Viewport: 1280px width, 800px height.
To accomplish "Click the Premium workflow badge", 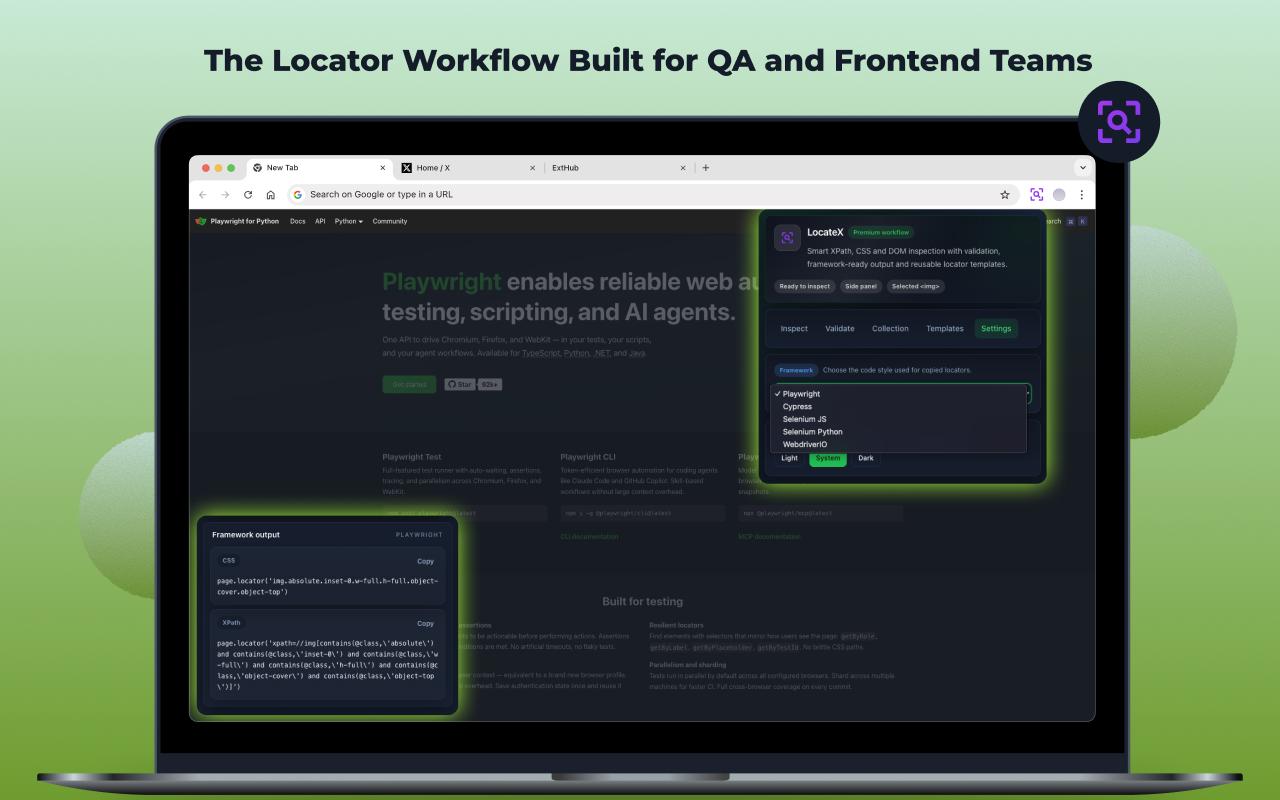I will click(x=881, y=232).
